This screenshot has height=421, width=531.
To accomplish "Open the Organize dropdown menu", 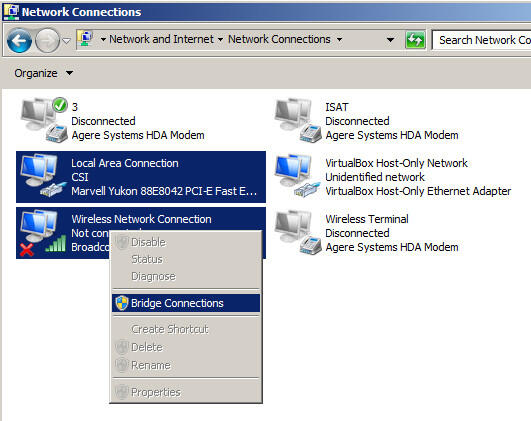I will pos(43,73).
